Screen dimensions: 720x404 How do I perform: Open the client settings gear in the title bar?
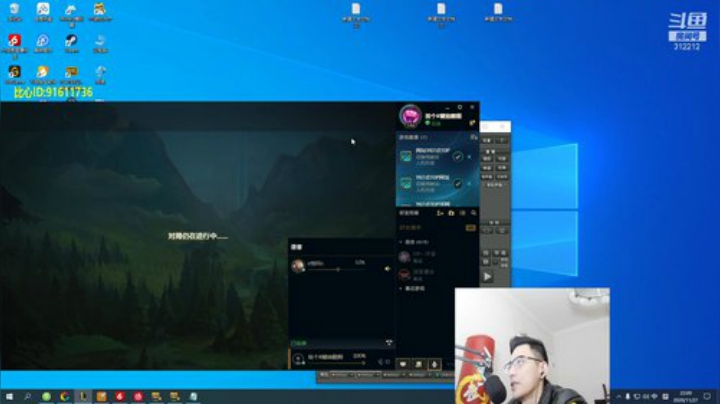[x=460, y=107]
